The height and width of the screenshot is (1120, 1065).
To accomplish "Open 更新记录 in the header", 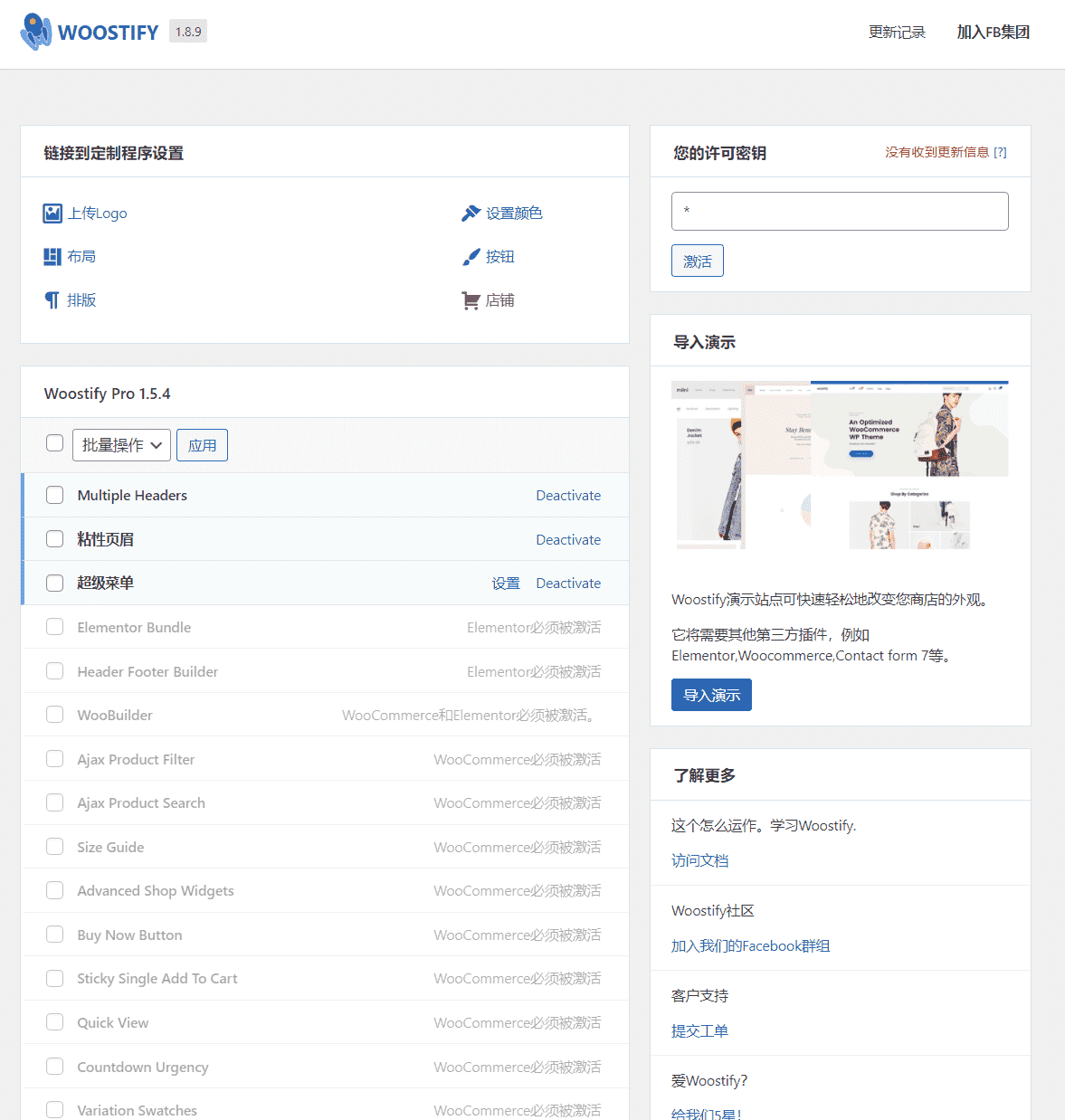I will 897,33.
